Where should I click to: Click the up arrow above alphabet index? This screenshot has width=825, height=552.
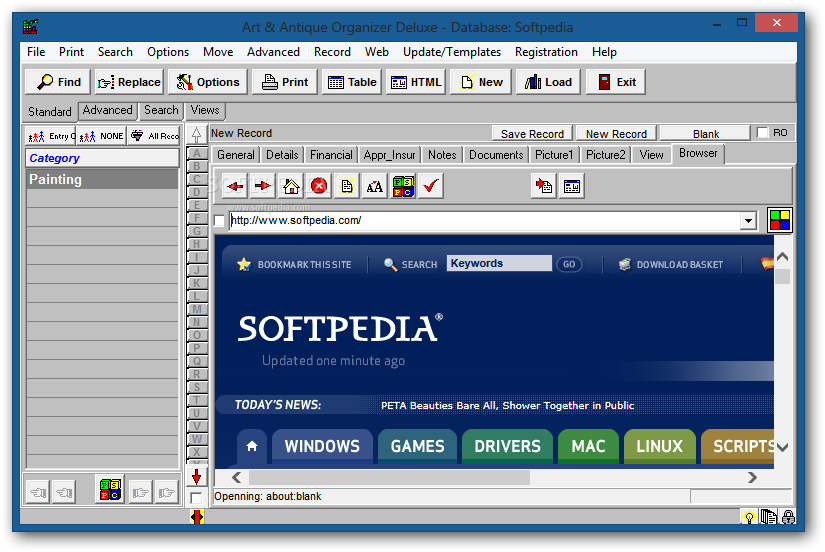(196, 135)
